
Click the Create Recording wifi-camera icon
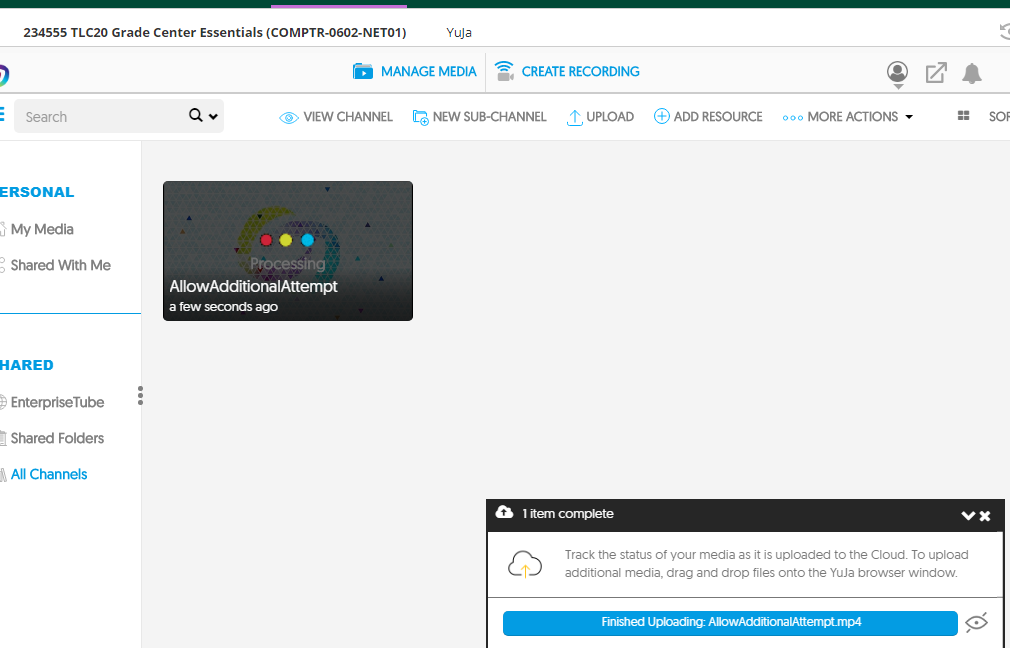504,71
